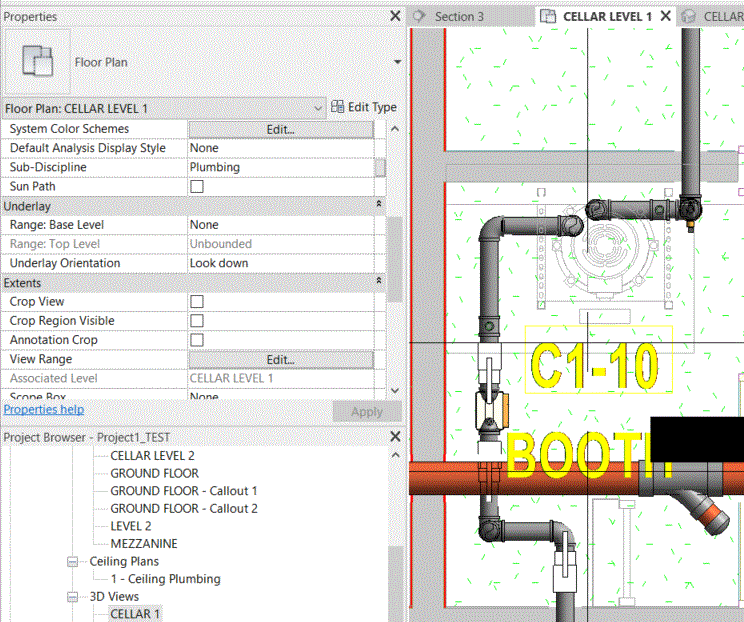The width and height of the screenshot is (744, 622).
Task: Click the Edit Type icon button
Action: (338, 107)
